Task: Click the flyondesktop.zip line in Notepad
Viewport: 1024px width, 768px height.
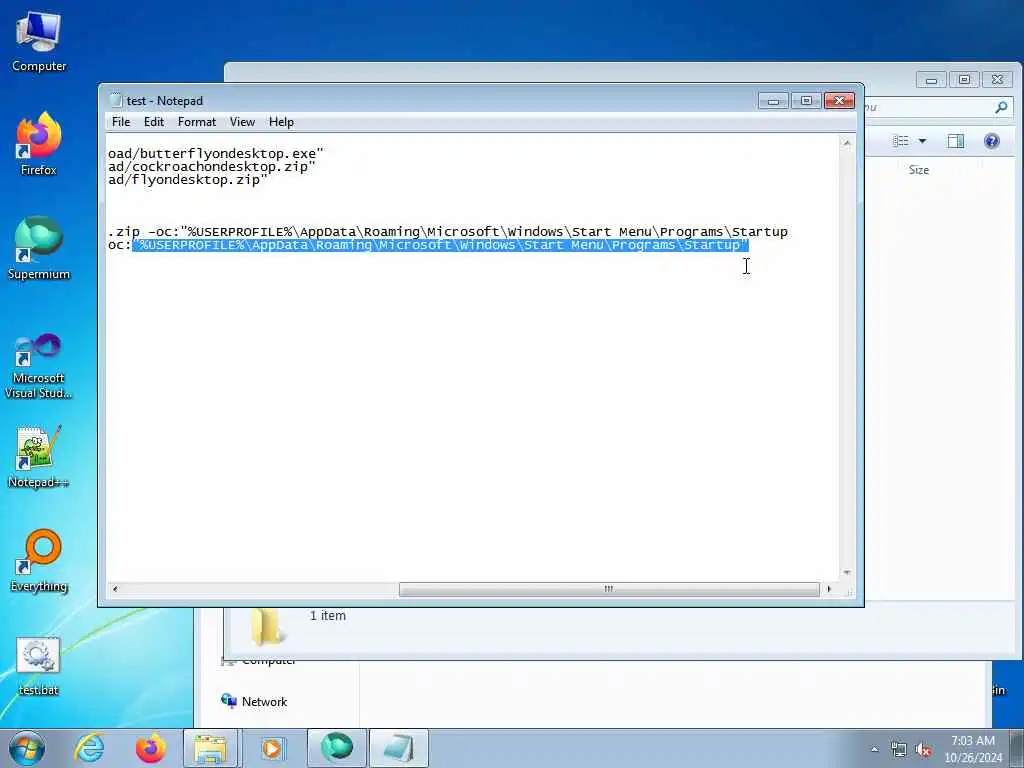Action: coord(187,180)
